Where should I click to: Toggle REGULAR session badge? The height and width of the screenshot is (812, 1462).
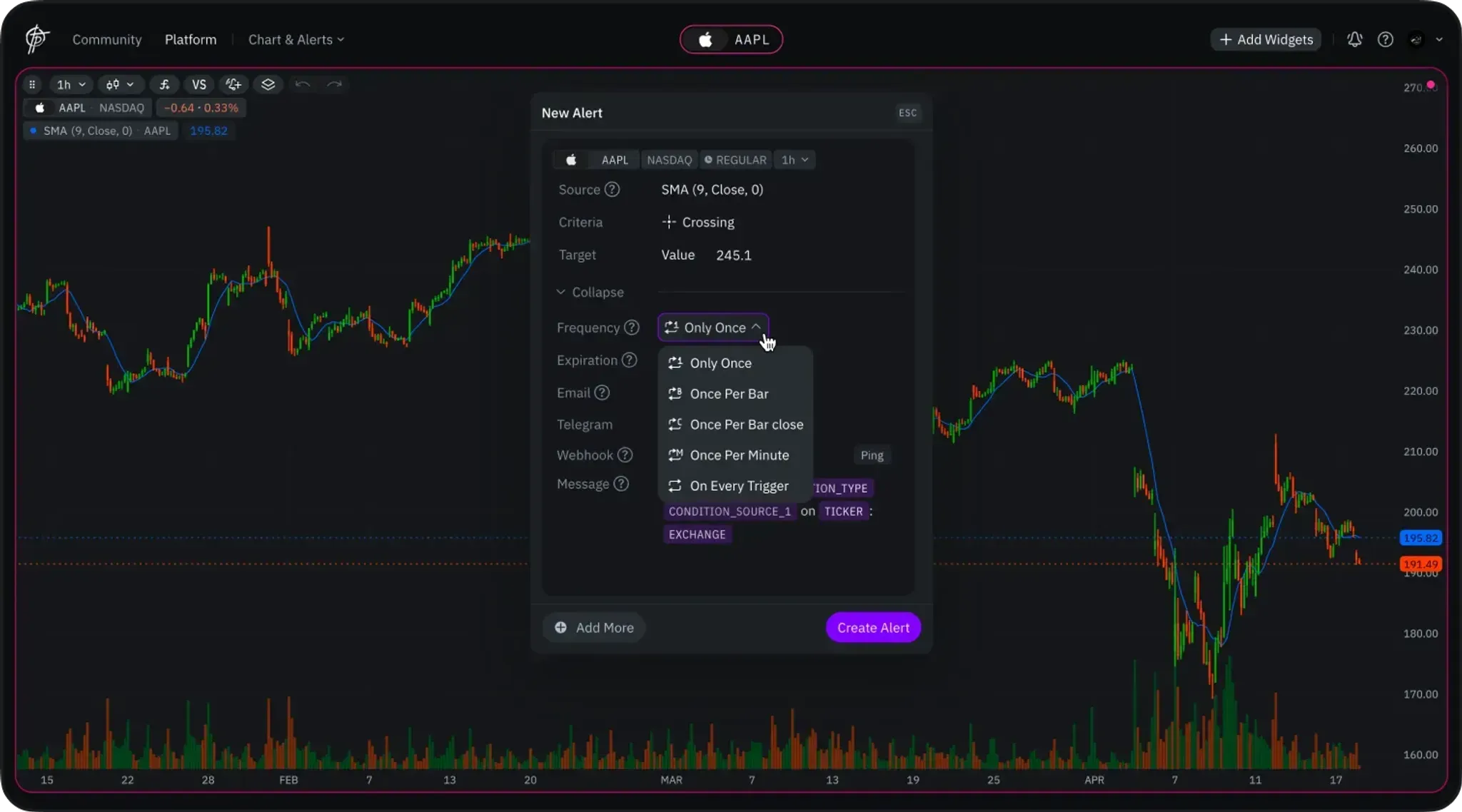click(735, 160)
